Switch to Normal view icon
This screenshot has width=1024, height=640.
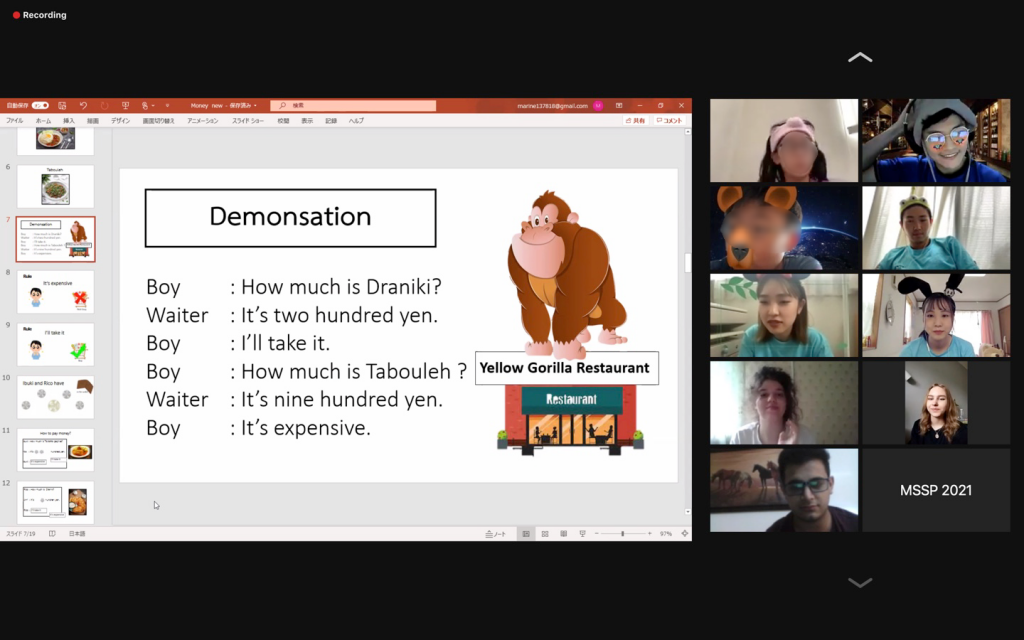(526, 534)
